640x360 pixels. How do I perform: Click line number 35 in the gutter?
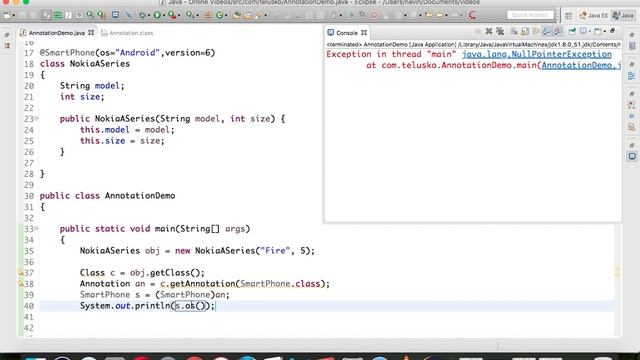[x=29, y=251]
